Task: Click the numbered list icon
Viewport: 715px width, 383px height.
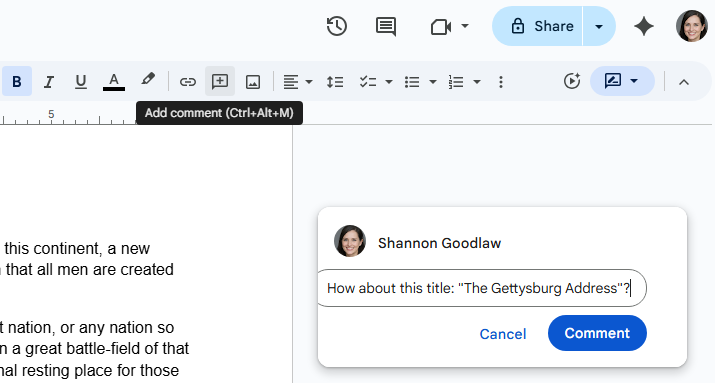Action: (456, 82)
